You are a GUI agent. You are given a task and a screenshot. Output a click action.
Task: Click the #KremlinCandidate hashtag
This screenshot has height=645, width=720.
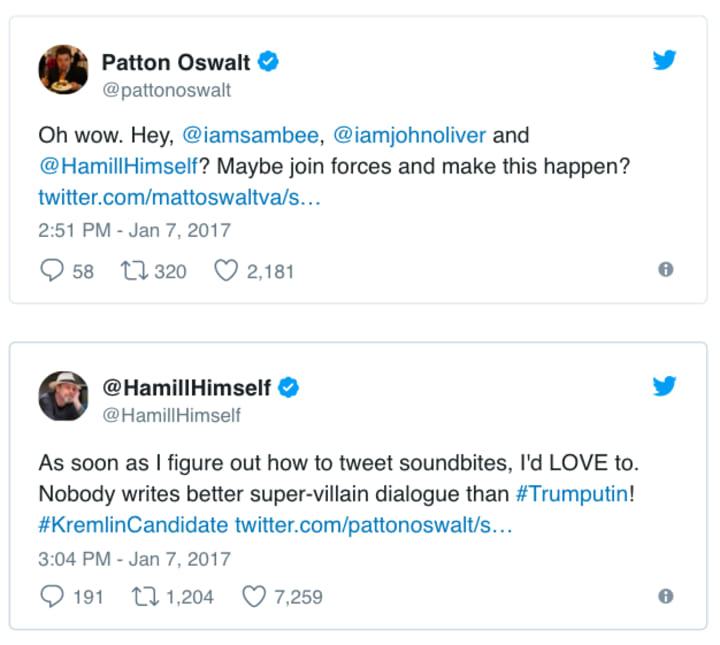pos(133,525)
